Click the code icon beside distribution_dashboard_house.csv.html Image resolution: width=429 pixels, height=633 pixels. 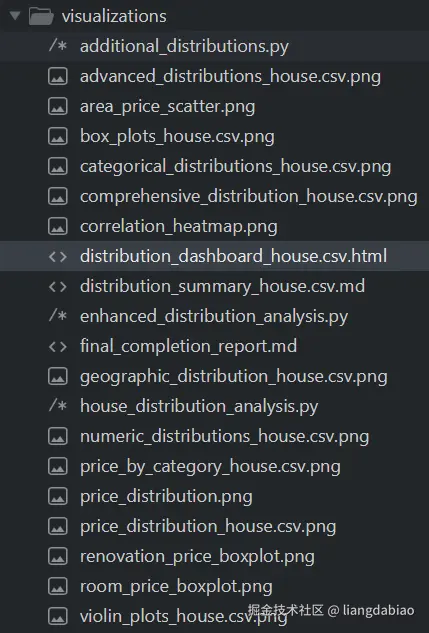coord(58,256)
